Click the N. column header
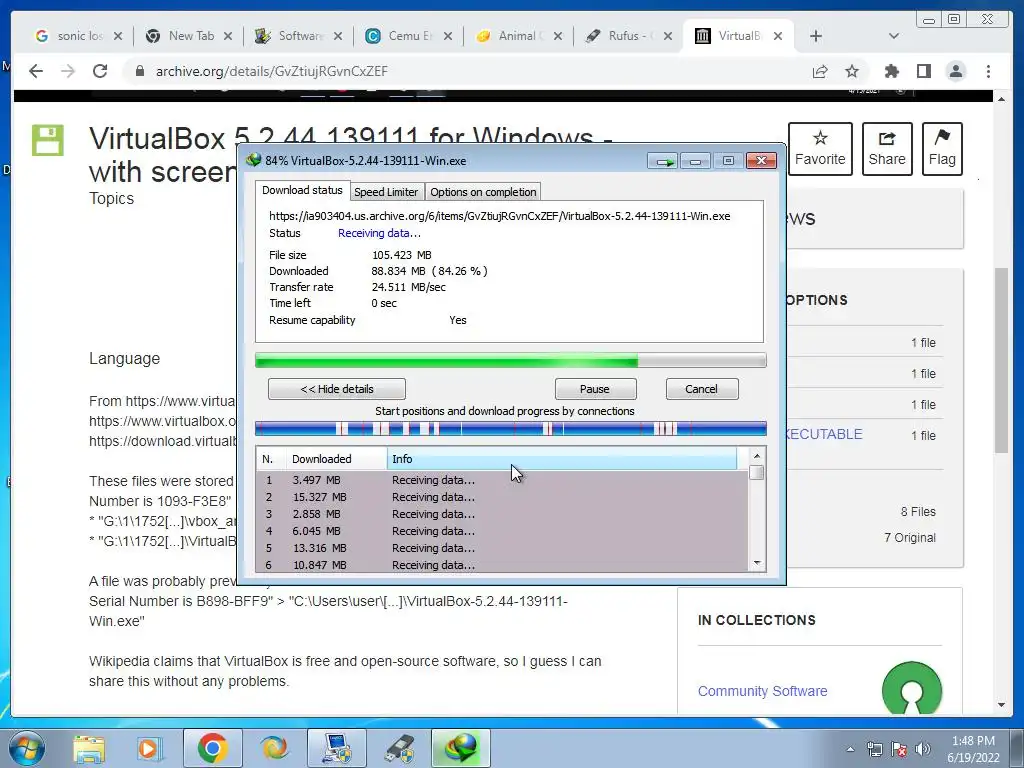 click(271, 459)
